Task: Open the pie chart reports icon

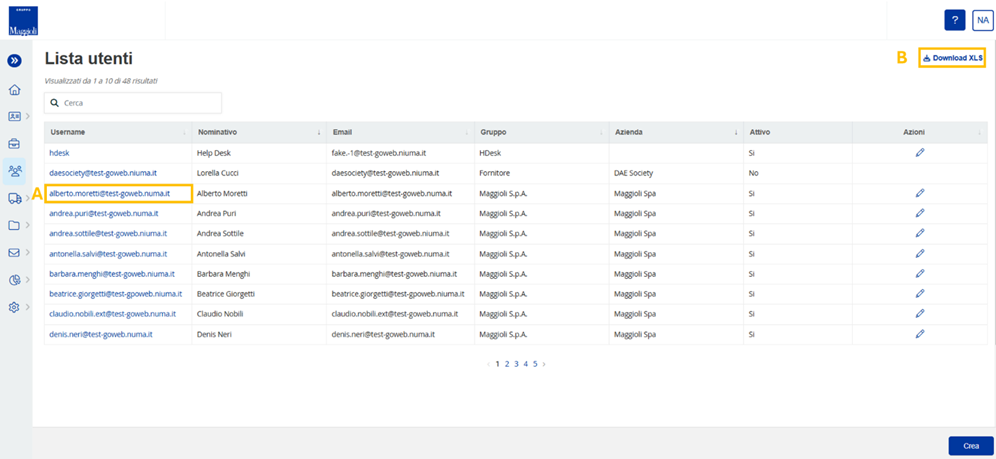Action: (14, 280)
